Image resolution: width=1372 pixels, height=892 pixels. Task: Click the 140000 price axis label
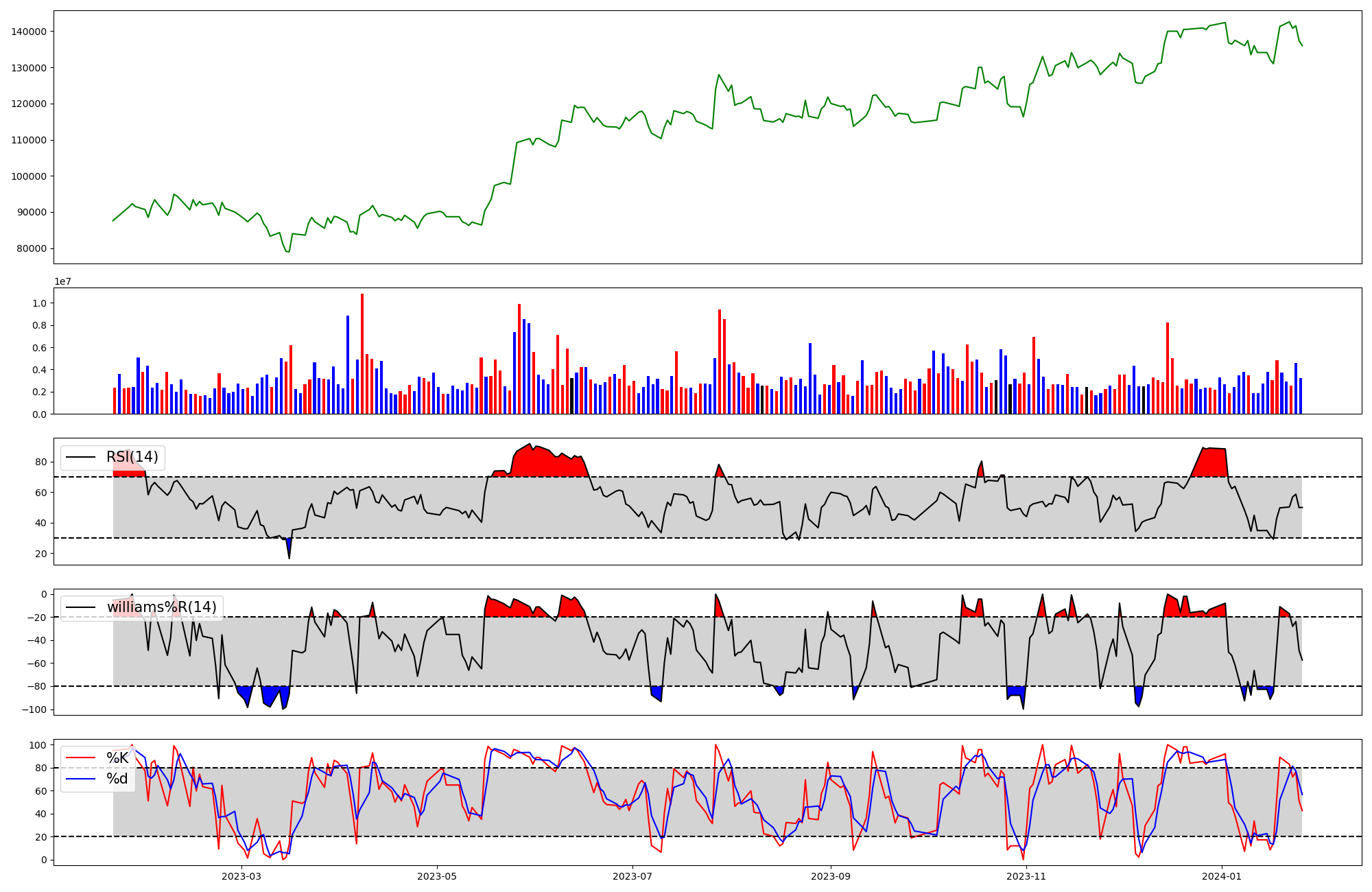tap(29, 32)
